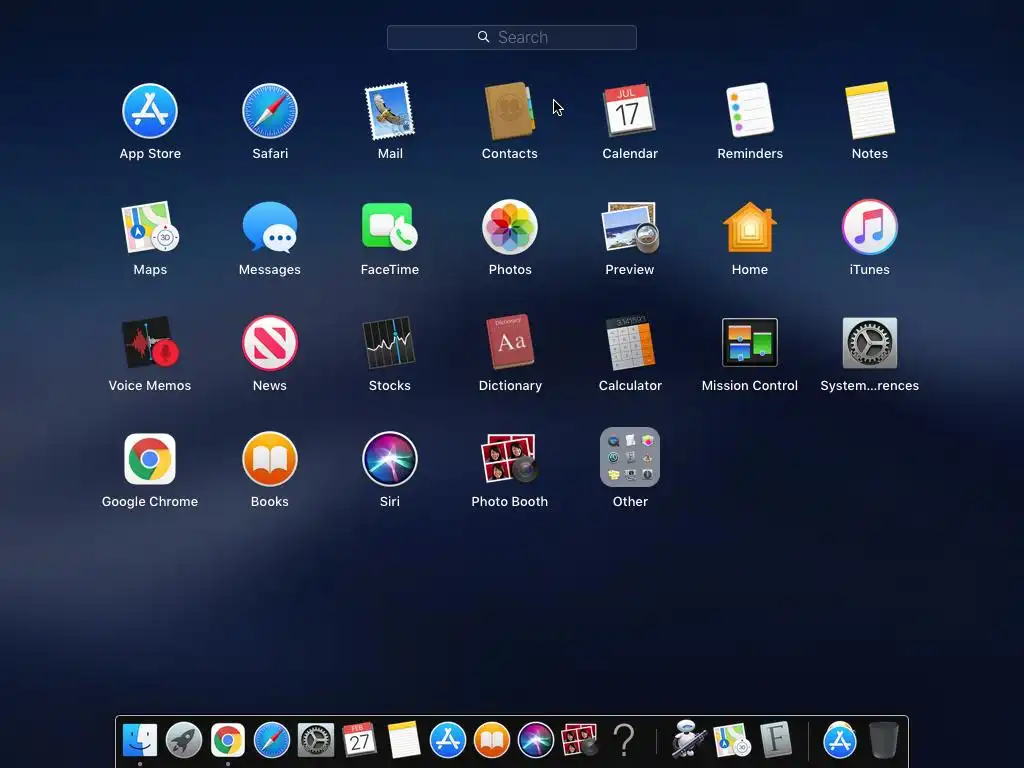The image size is (1024, 768).
Task: Open Calendar showing 27 in the Dock
Action: (x=359, y=740)
